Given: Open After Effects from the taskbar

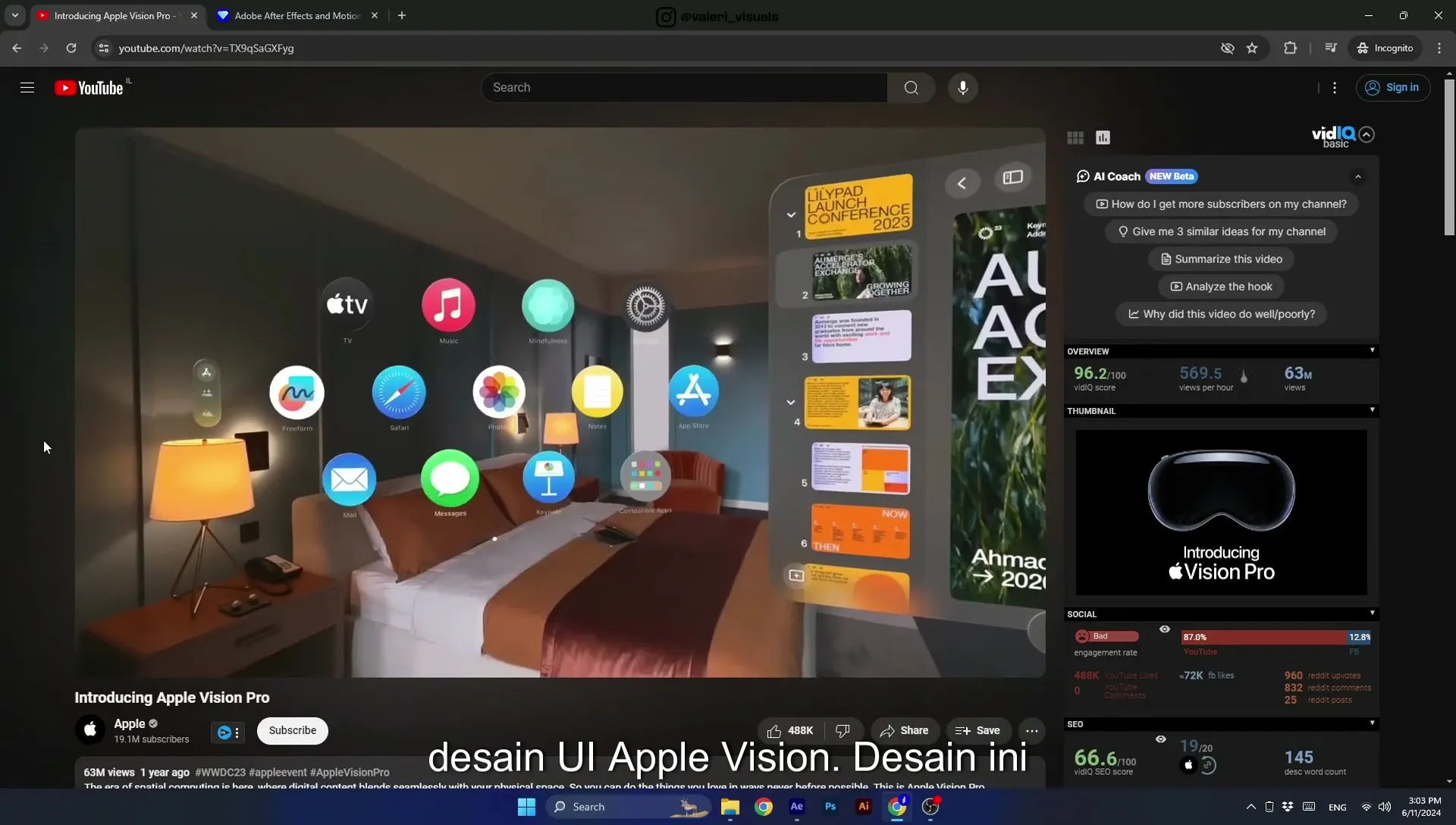Looking at the screenshot, I should pyautogui.click(x=796, y=807).
